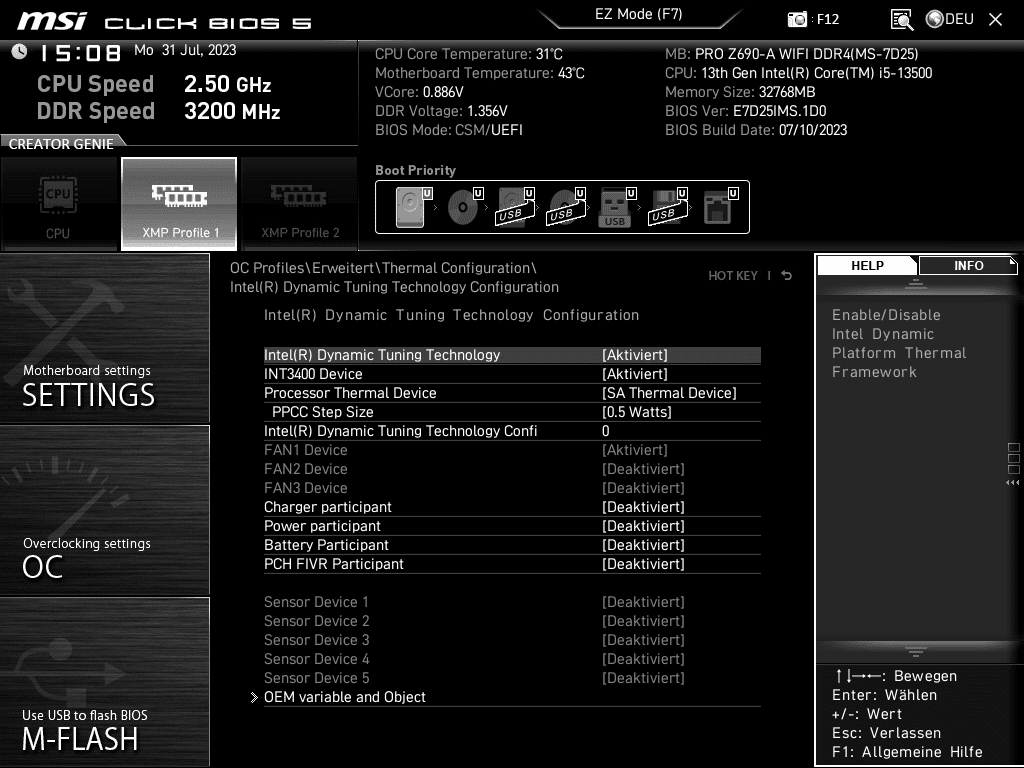Toggle XMP Profile 1 tile

click(179, 204)
